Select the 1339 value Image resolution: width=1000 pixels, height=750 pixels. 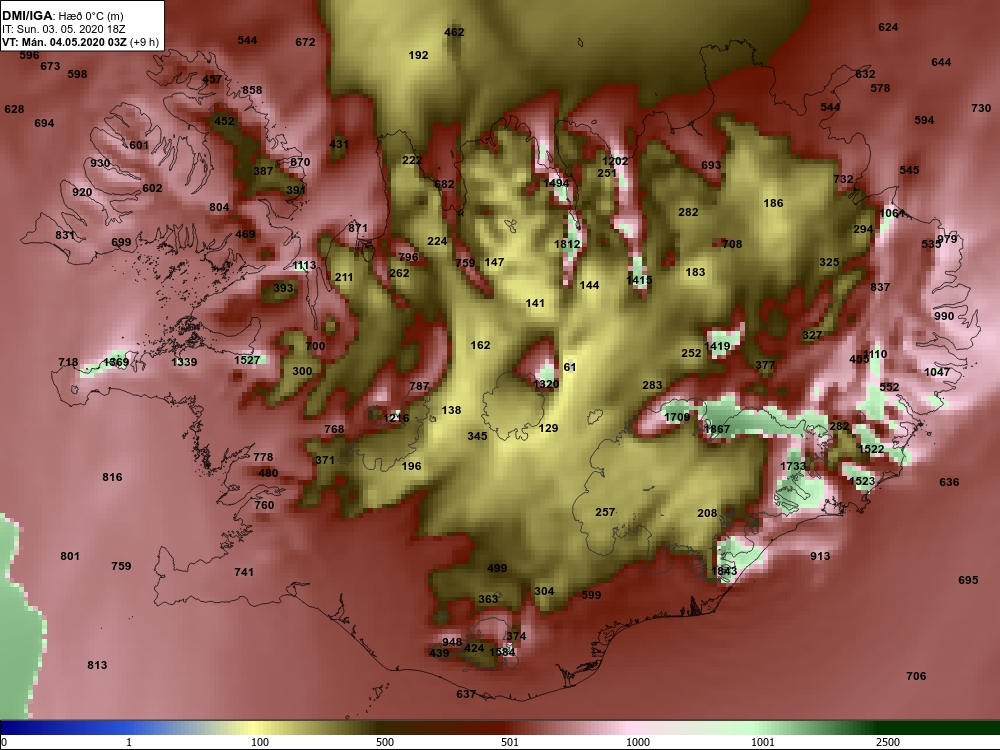(x=184, y=362)
